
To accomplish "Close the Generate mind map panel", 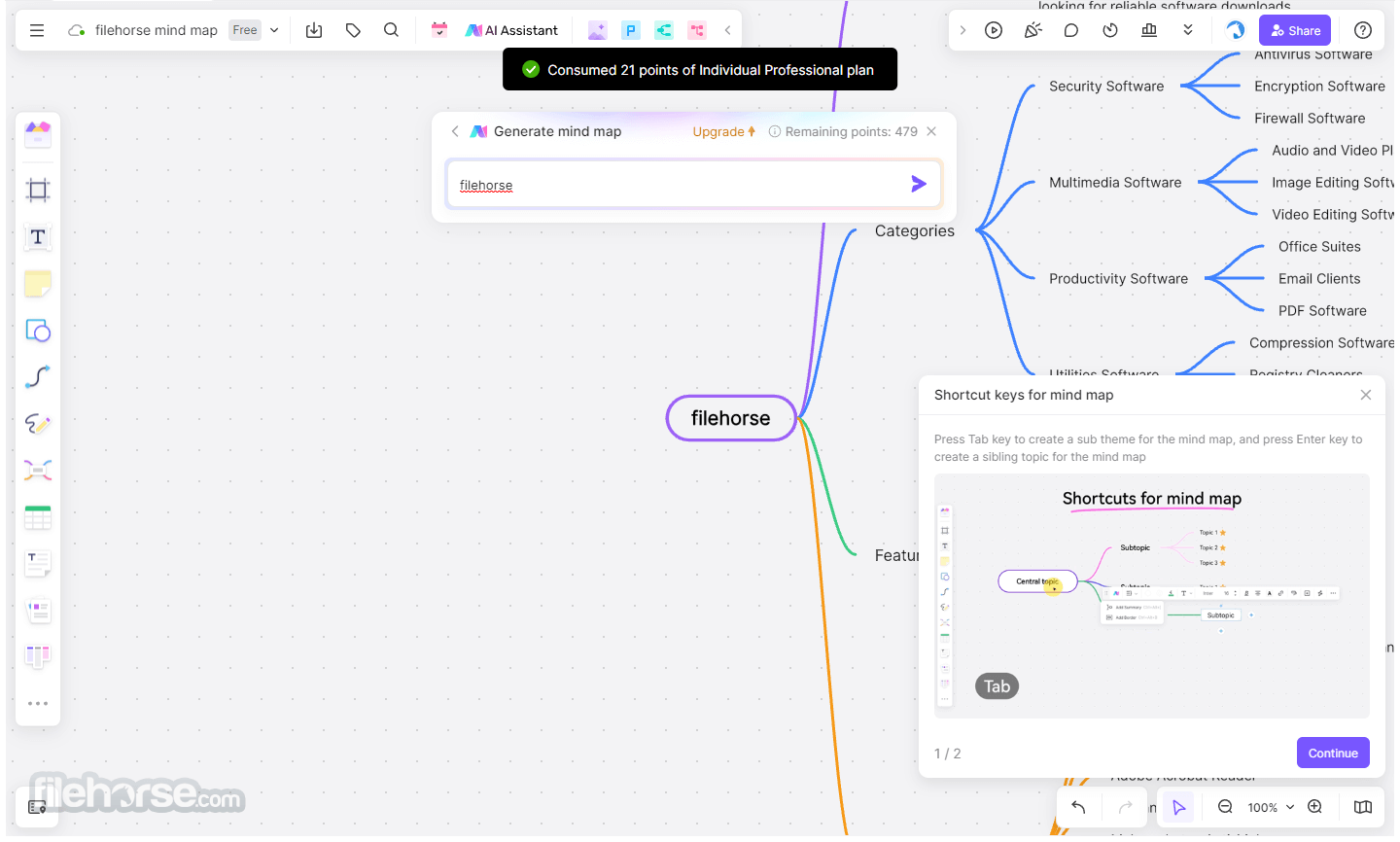I will click(931, 131).
